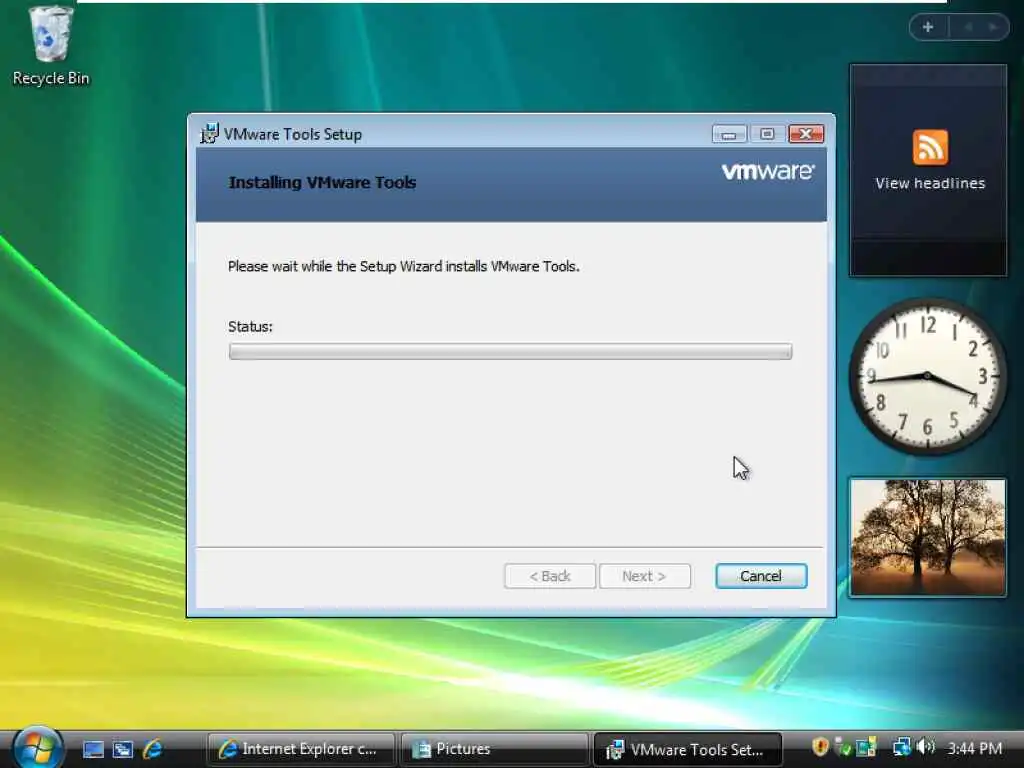Click the VMware Tools Setup title bar icon
This screenshot has width=1024, height=768.
pos(209,133)
